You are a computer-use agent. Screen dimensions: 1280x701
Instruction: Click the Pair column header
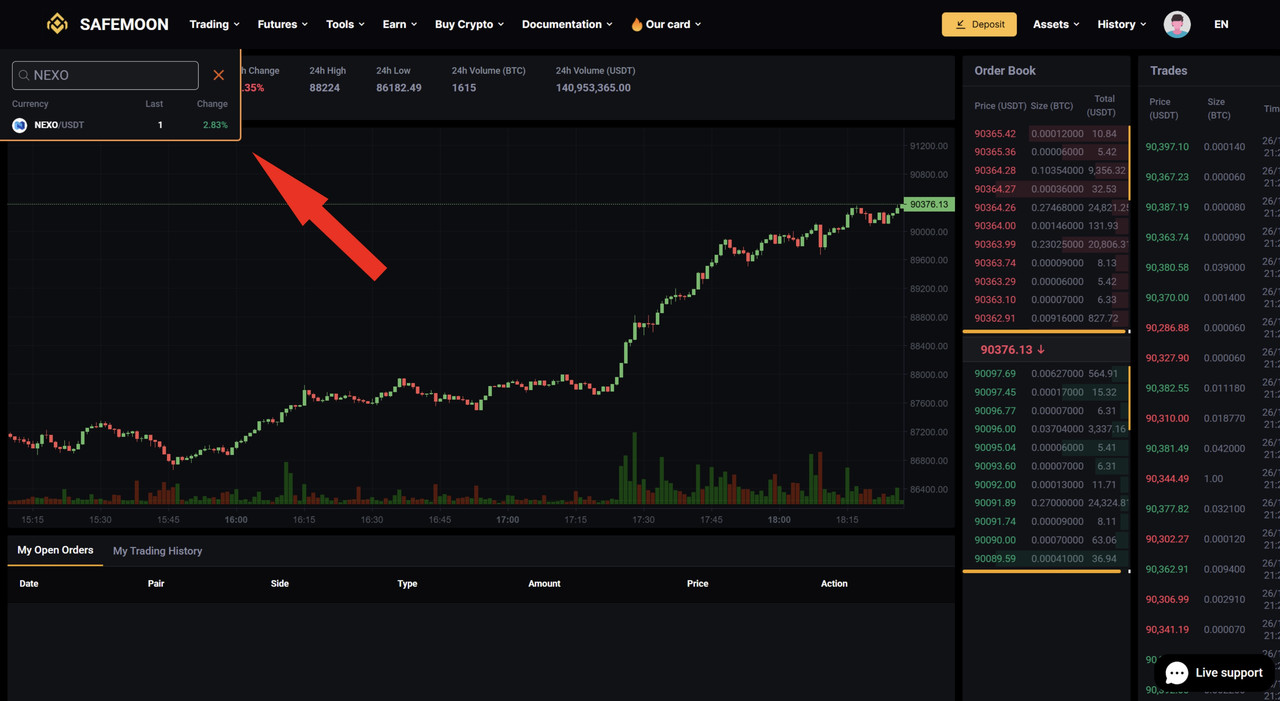(156, 584)
